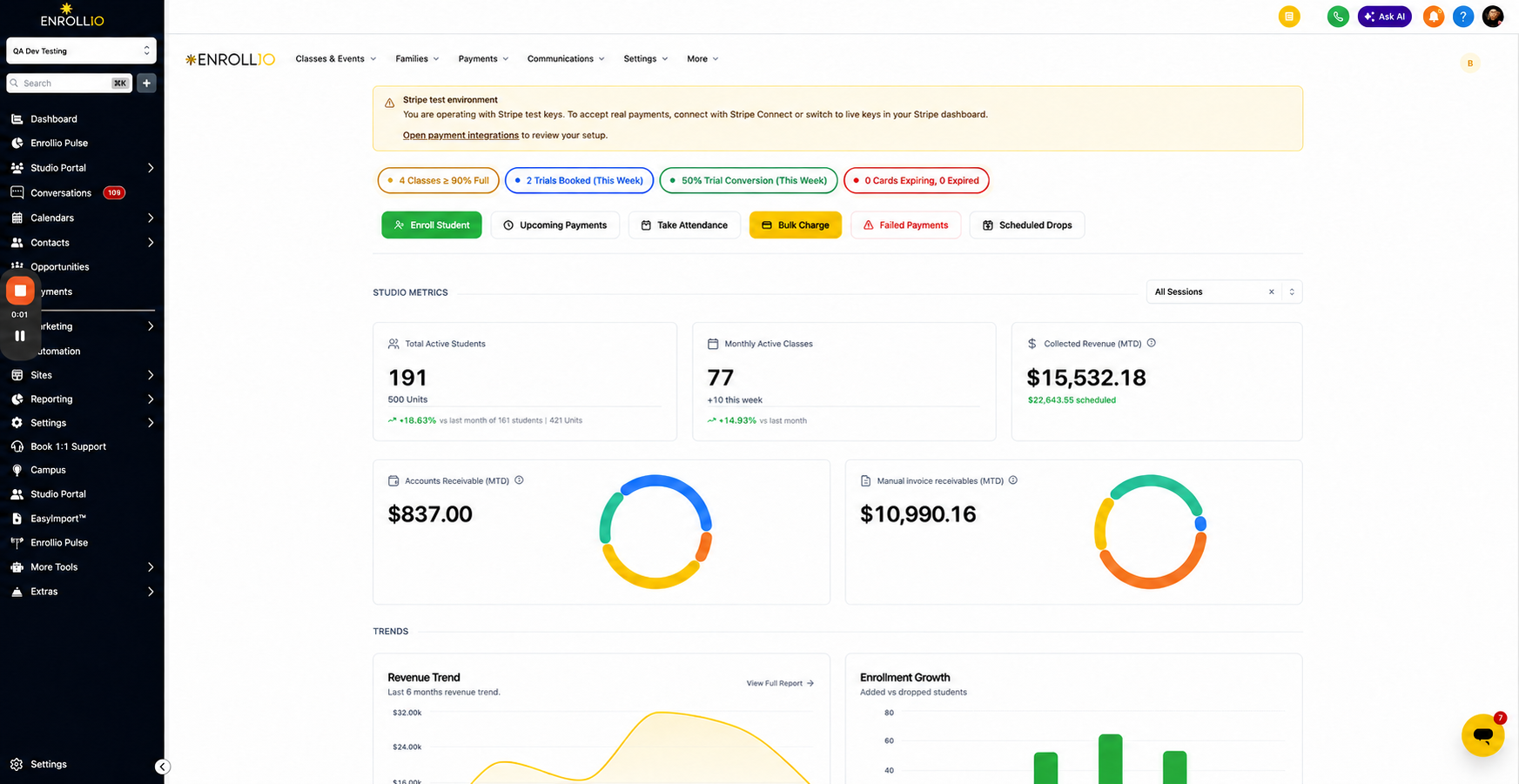Open the All Sessions dropdown arrows
The width and height of the screenshot is (1519, 784).
click(x=1292, y=292)
